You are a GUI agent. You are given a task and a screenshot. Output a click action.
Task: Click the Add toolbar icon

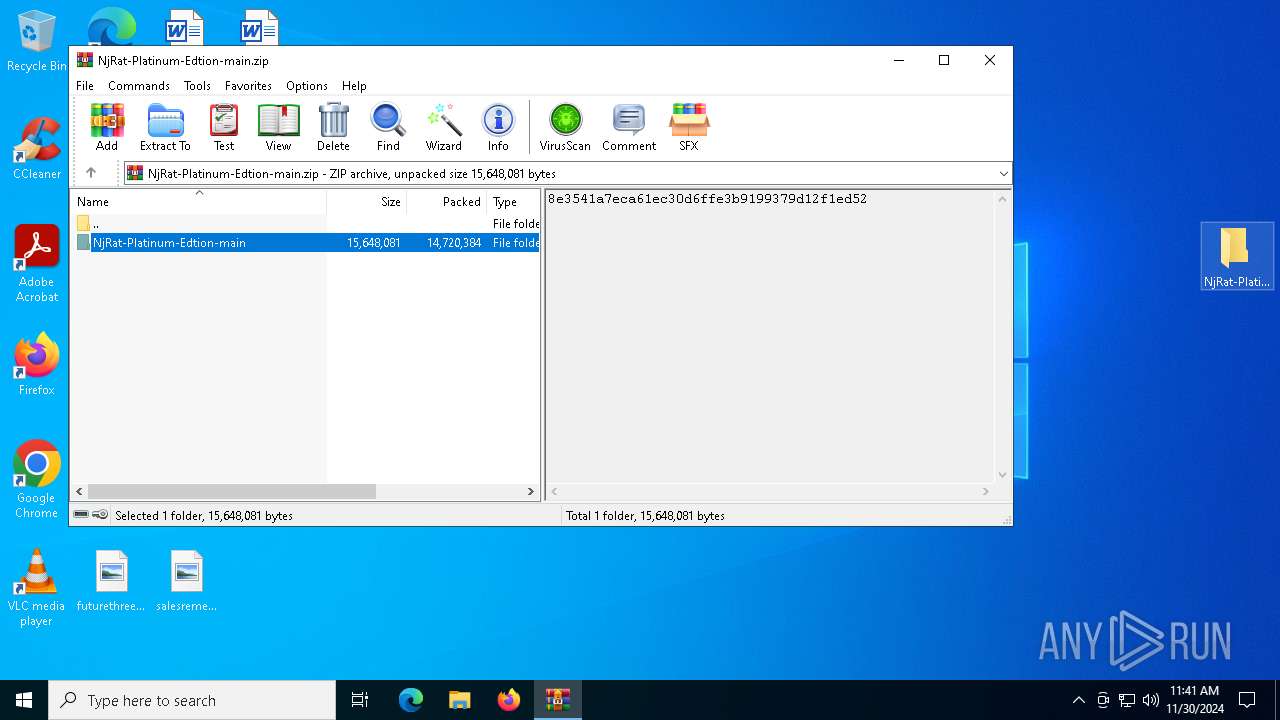pos(107,127)
